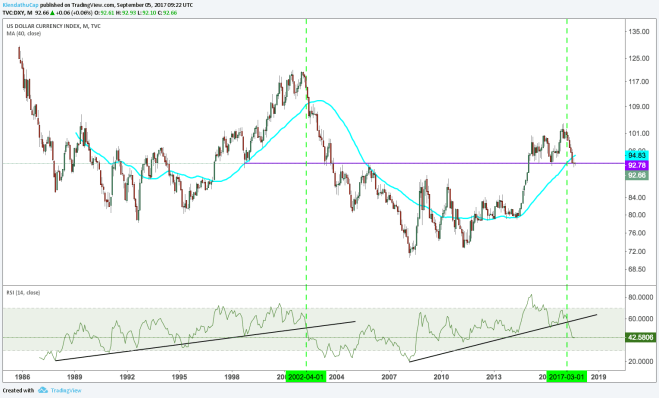Click the 68.50 price axis label
Screen dimensions: 659x398
(638, 269)
